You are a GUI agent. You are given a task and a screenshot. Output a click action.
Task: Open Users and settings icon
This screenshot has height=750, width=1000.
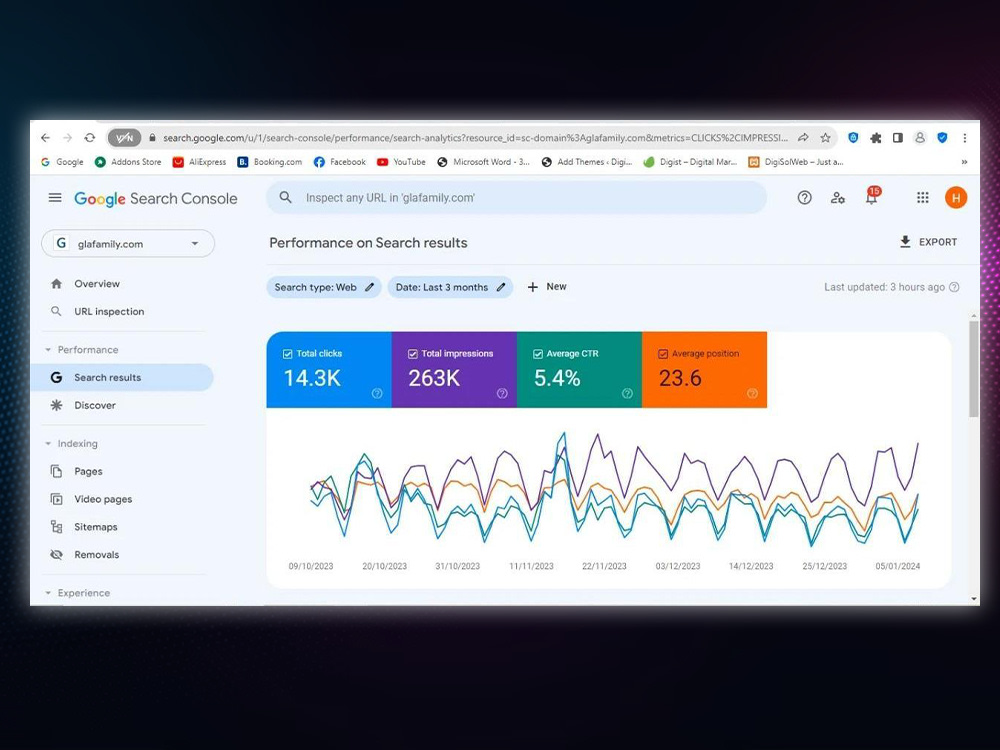point(837,198)
